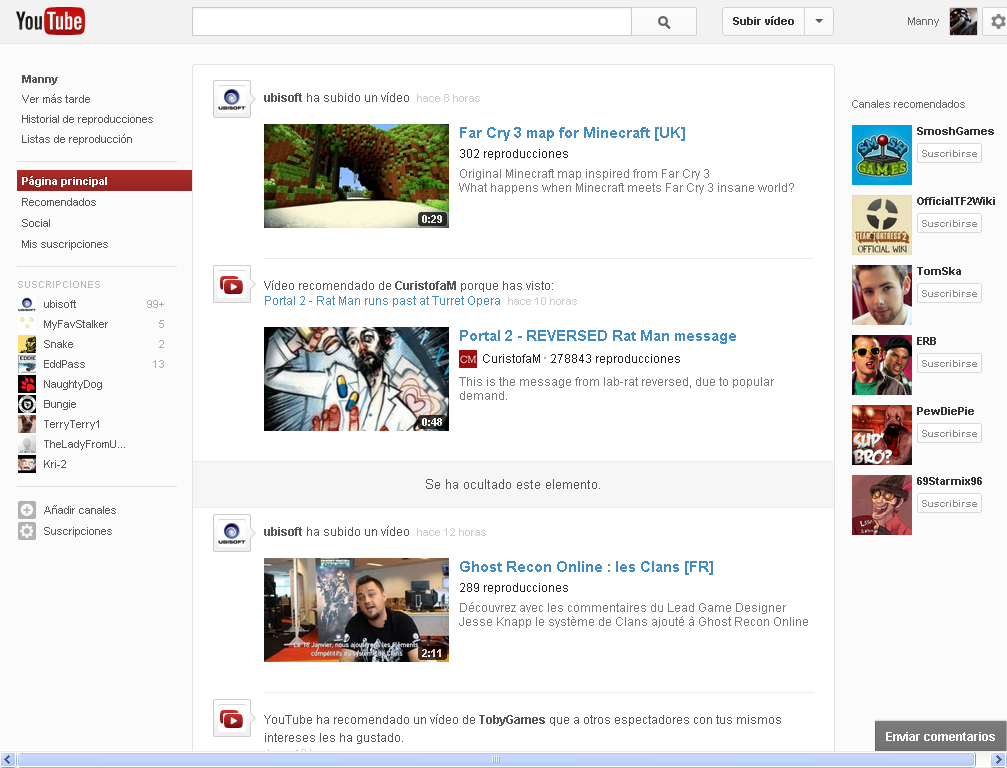This screenshot has height=768, width=1007.
Task: Click the plus icon for Añadir canales
Action: [27, 510]
